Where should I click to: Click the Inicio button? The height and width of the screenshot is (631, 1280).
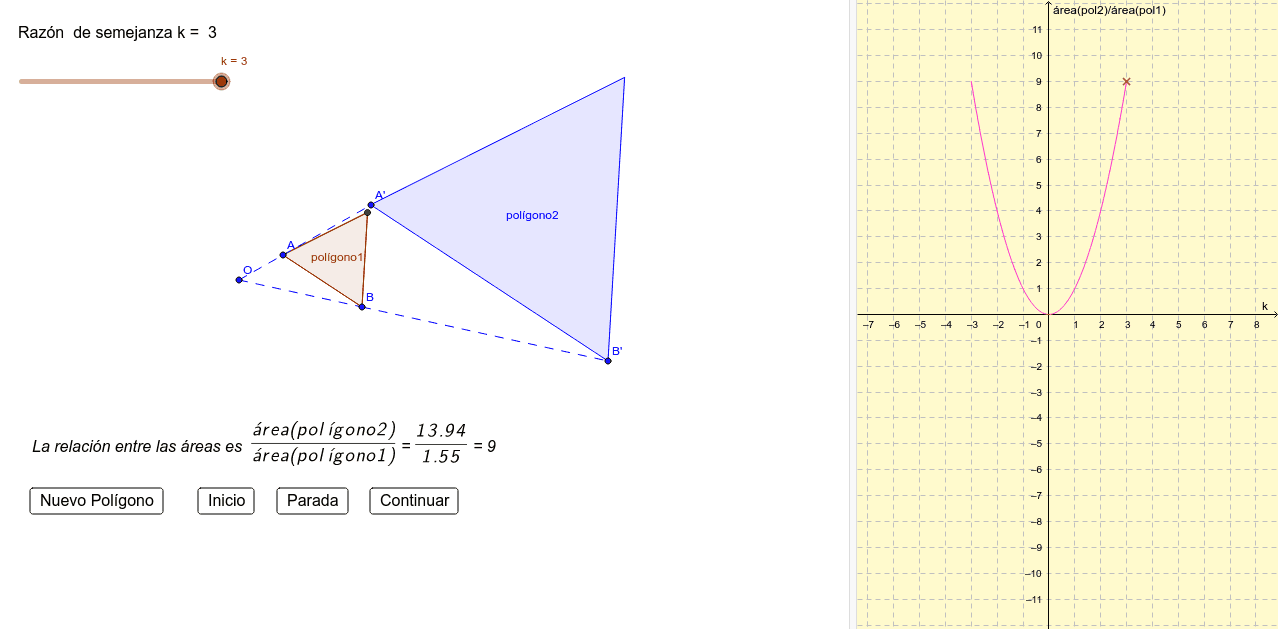[226, 501]
